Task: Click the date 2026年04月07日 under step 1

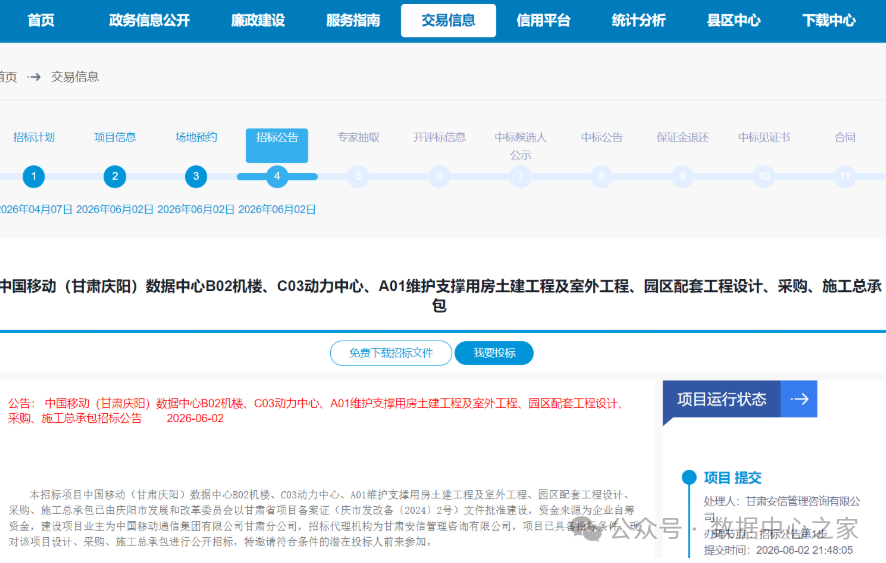Action: (x=36, y=210)
